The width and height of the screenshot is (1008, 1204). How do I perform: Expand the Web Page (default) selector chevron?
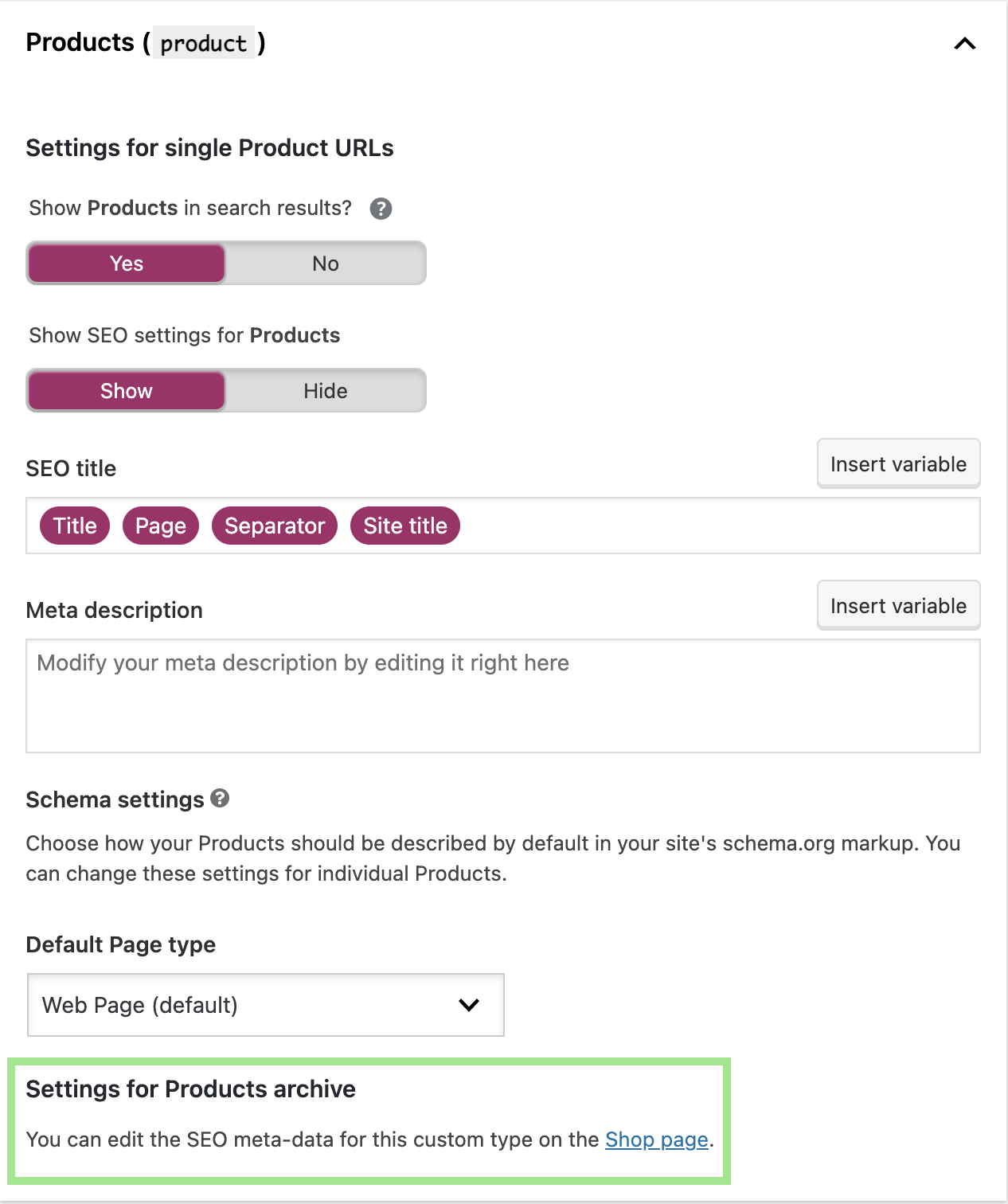coord(470,1005)
